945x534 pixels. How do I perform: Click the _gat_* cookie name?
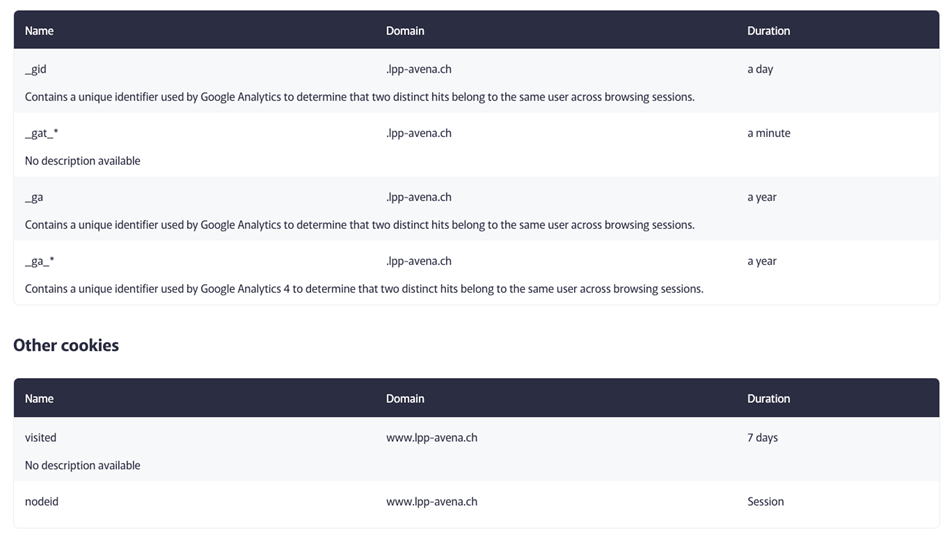click(41, 133)
